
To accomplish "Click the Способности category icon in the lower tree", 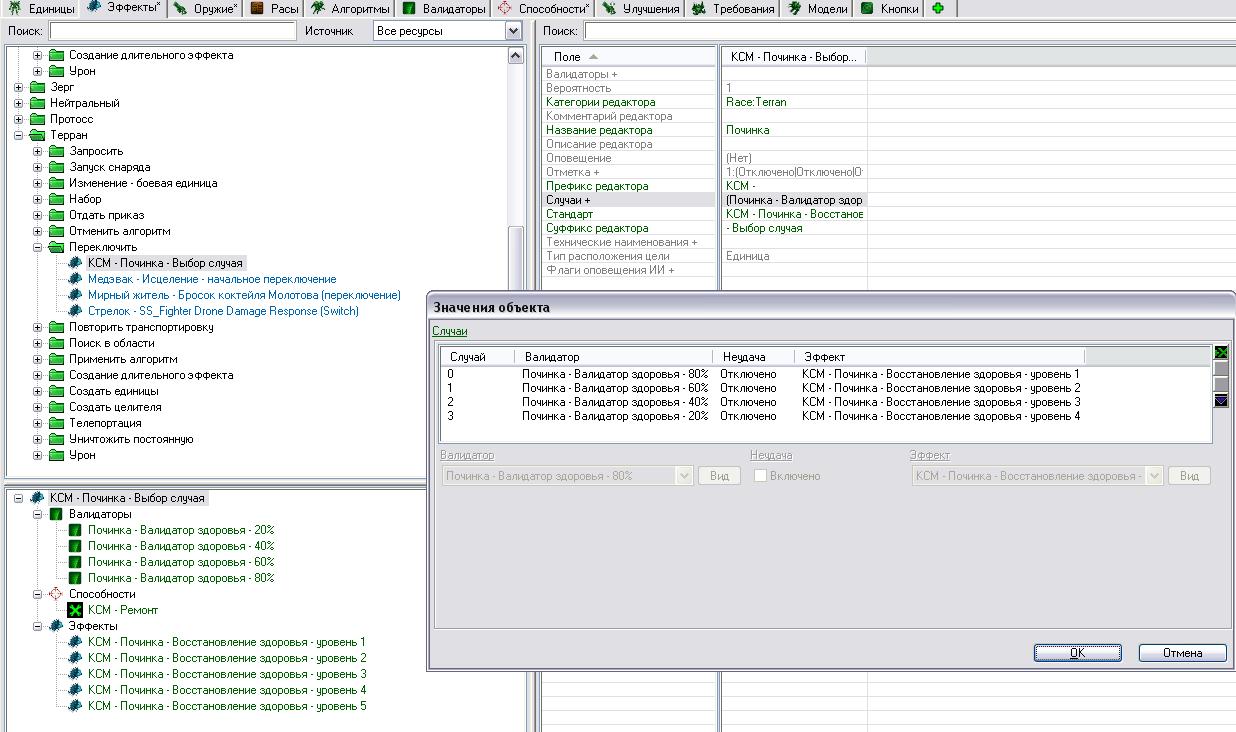I will coord(57,594).
